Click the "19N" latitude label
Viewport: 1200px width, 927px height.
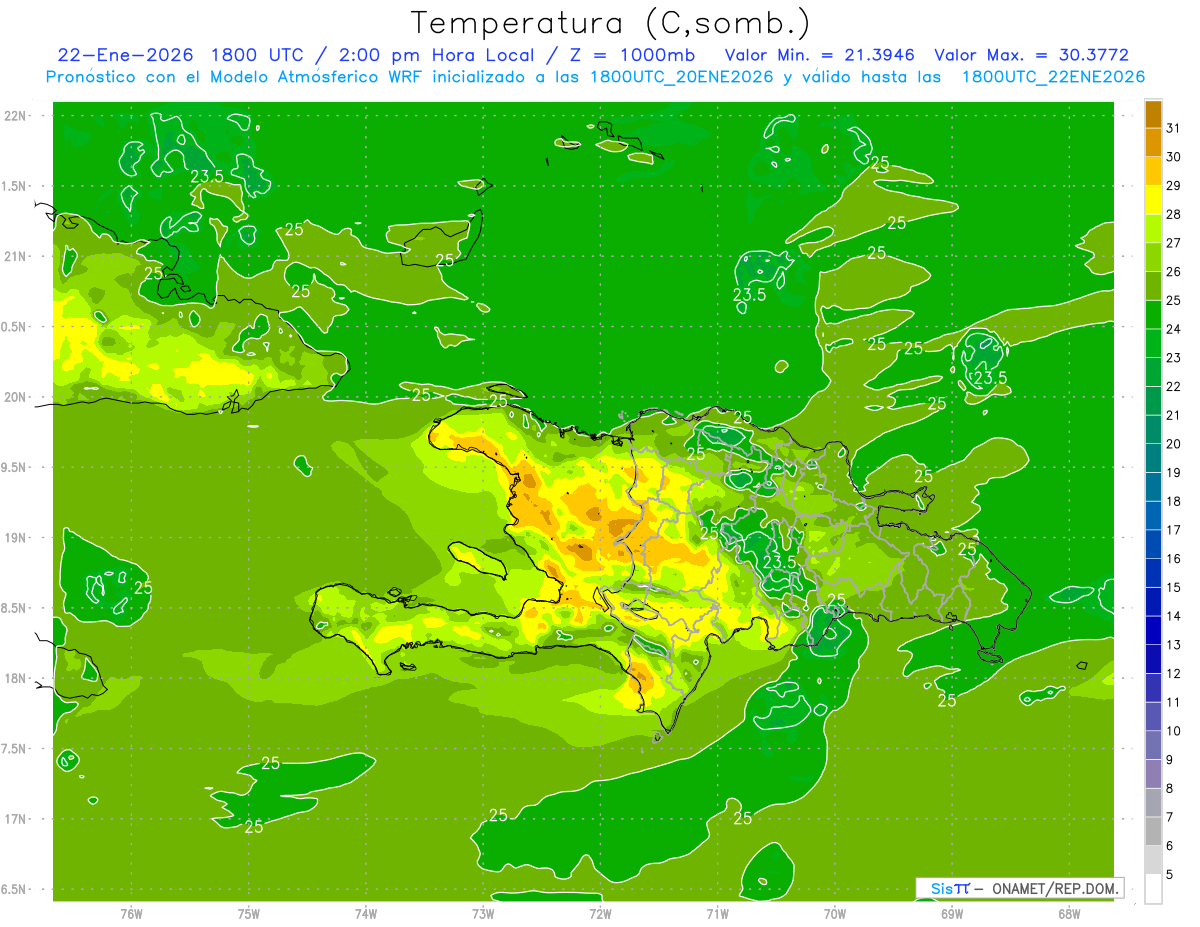click(17, 538)
